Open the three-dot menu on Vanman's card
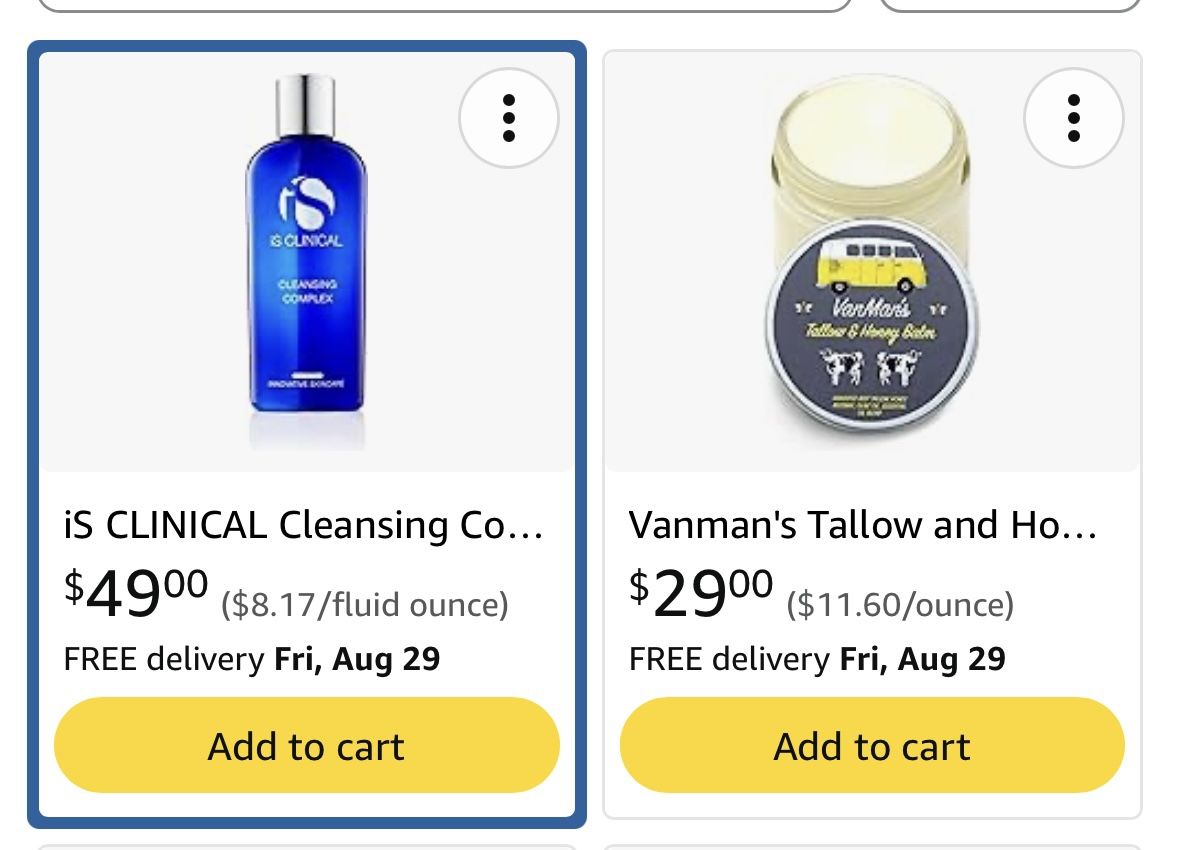This screenshot has width=1179, height=850. (x=1074, y=118)
